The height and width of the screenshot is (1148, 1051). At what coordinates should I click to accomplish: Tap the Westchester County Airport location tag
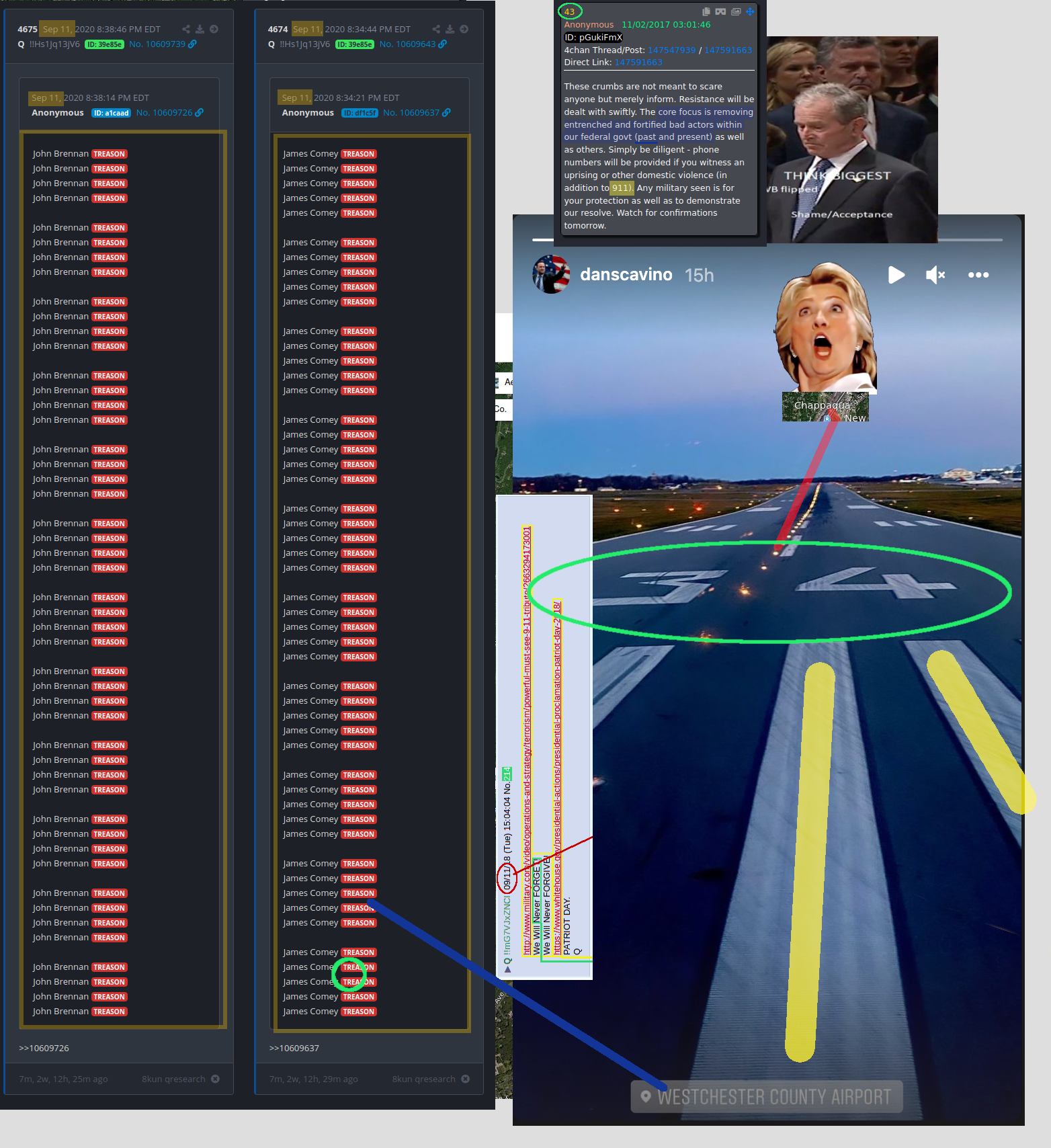tap(766, 1097)
